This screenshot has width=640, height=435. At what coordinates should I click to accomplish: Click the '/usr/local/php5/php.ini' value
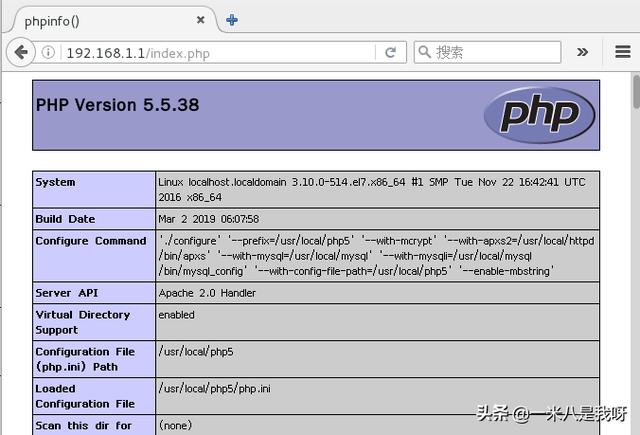point(215,389)
